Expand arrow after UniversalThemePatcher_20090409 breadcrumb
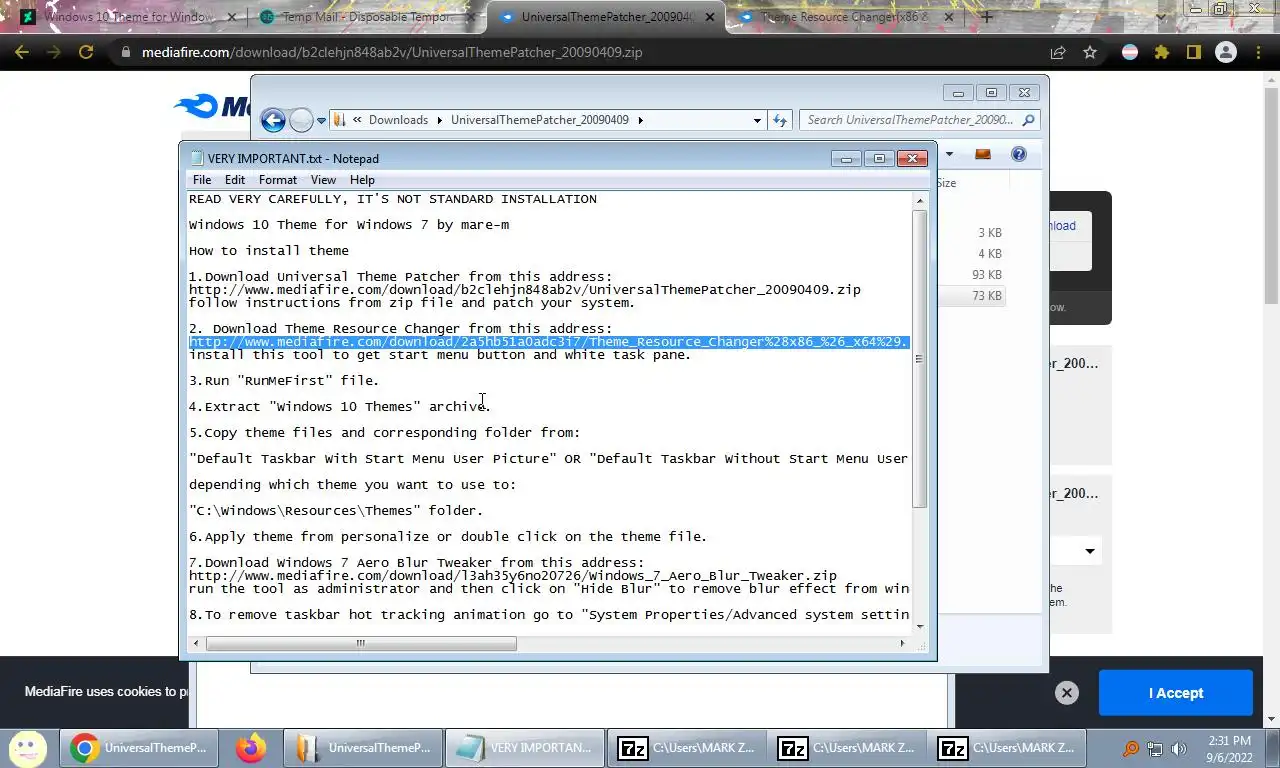Viewport: 1280px width, 768px height. pyautogui.click(x=640, y=120)
